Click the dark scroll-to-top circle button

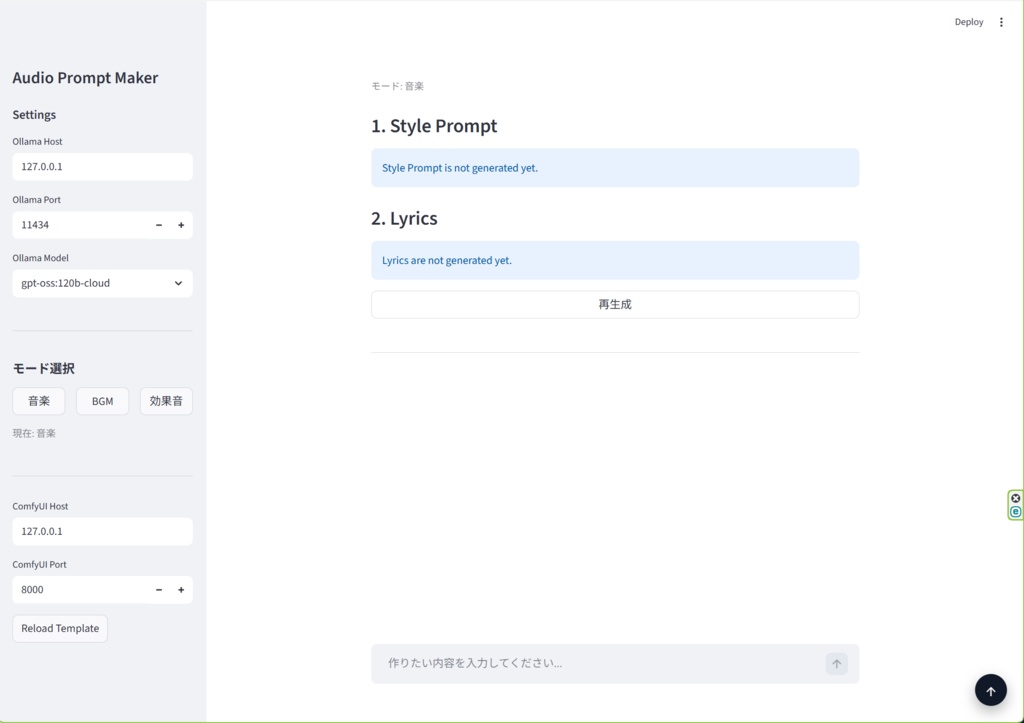click(x=990, y=689)
